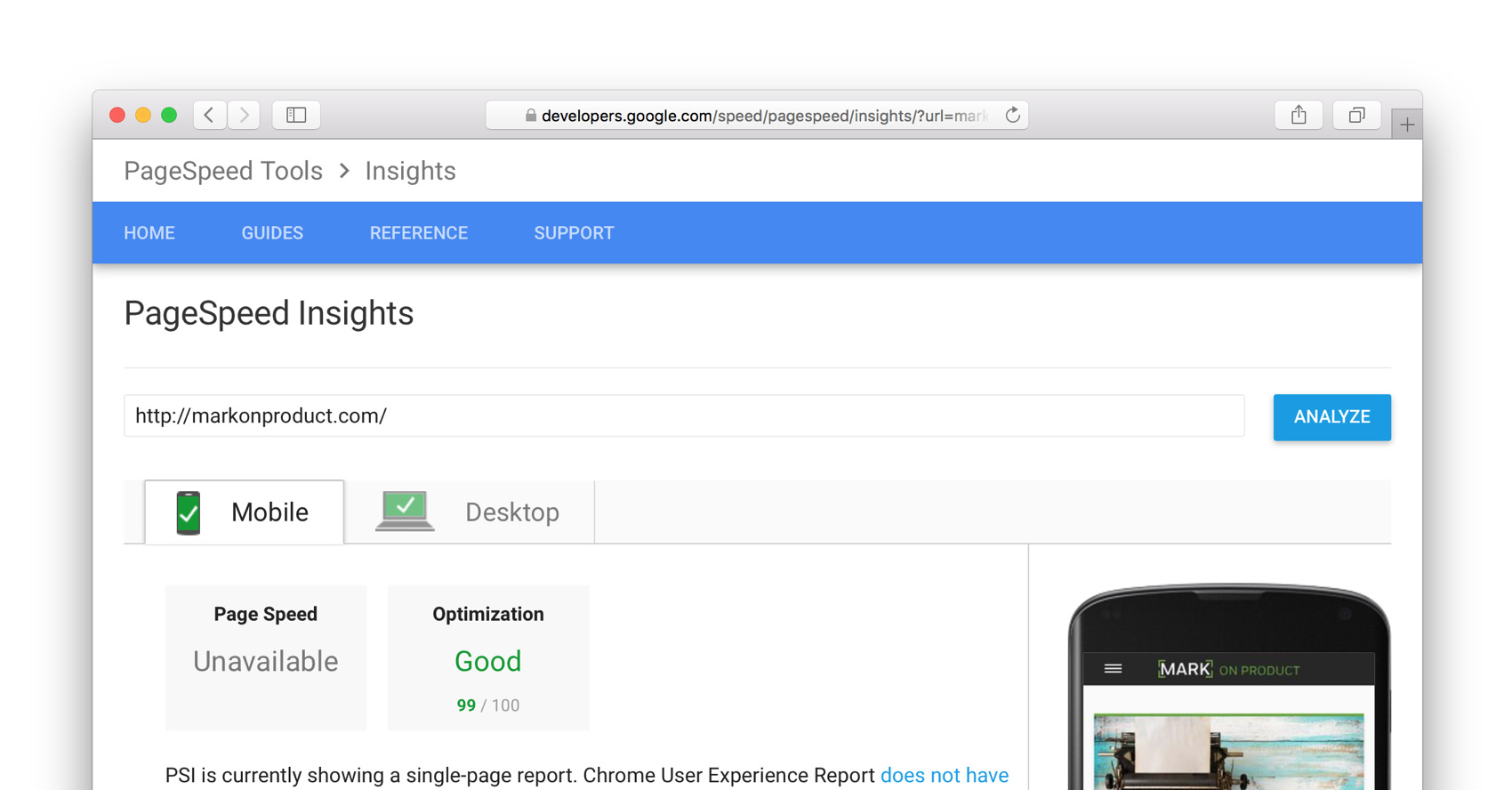1512x790 pixels.
Task: Follow the 'does not have' link
Action: coord(945,776)
